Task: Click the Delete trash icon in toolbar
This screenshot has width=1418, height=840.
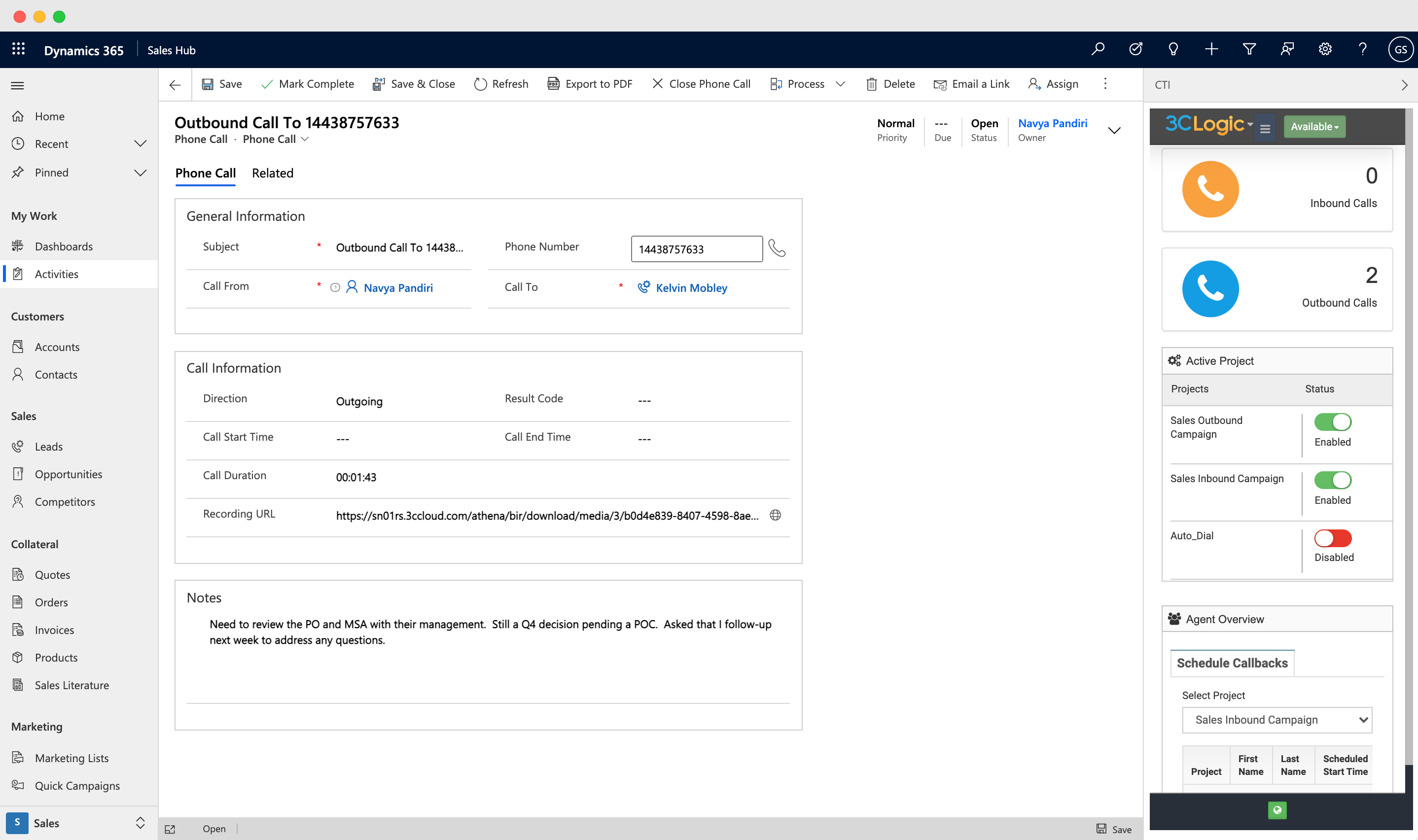Action: pos(871,84)
